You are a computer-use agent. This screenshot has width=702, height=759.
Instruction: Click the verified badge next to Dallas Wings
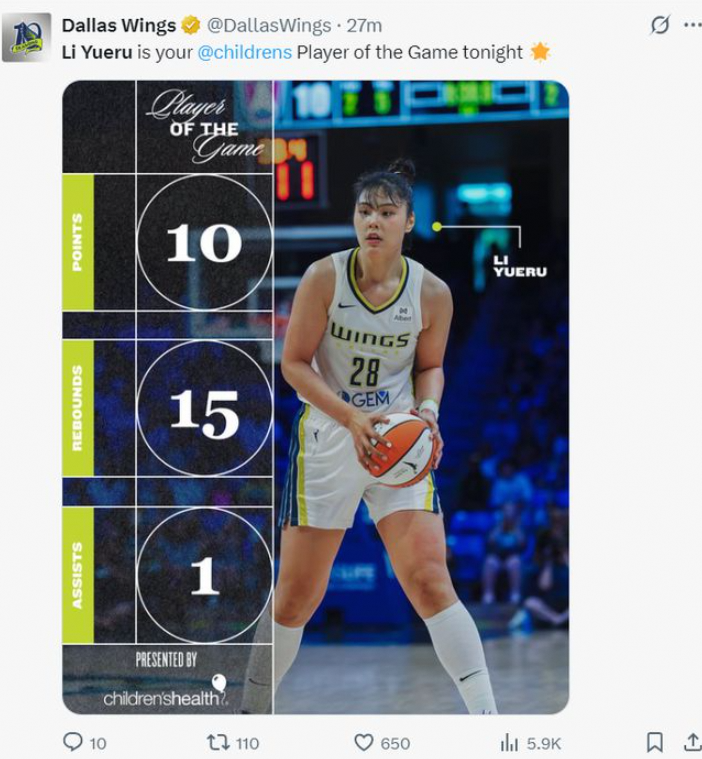click(x=191, y=25)
